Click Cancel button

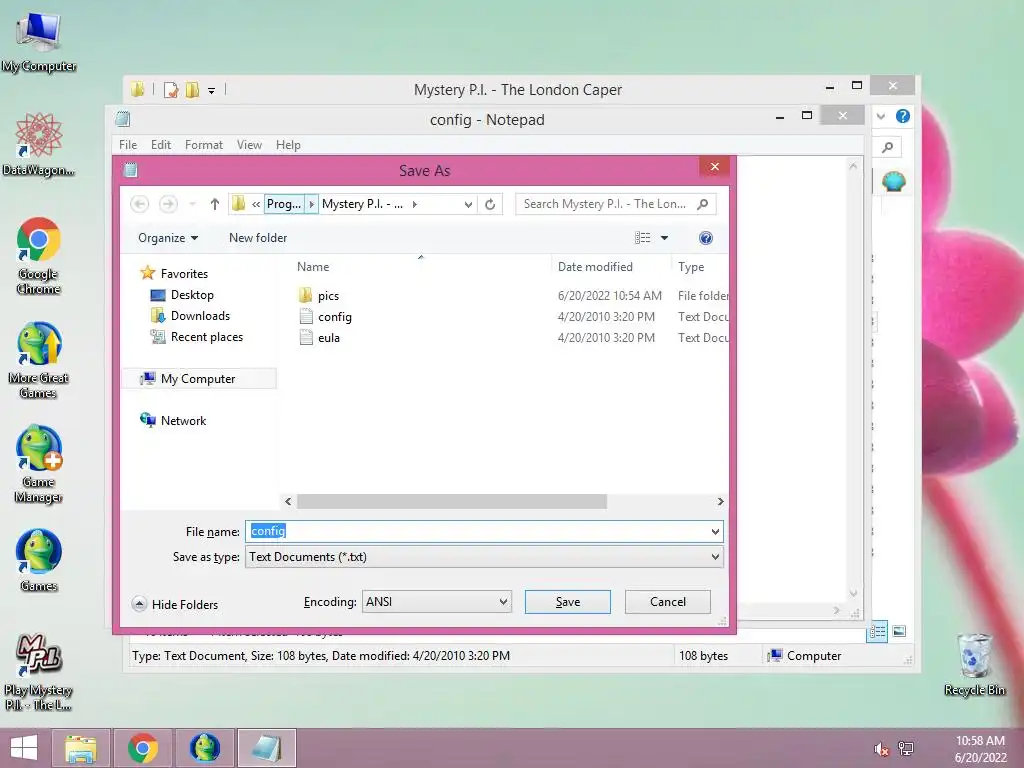pos(667,602)
